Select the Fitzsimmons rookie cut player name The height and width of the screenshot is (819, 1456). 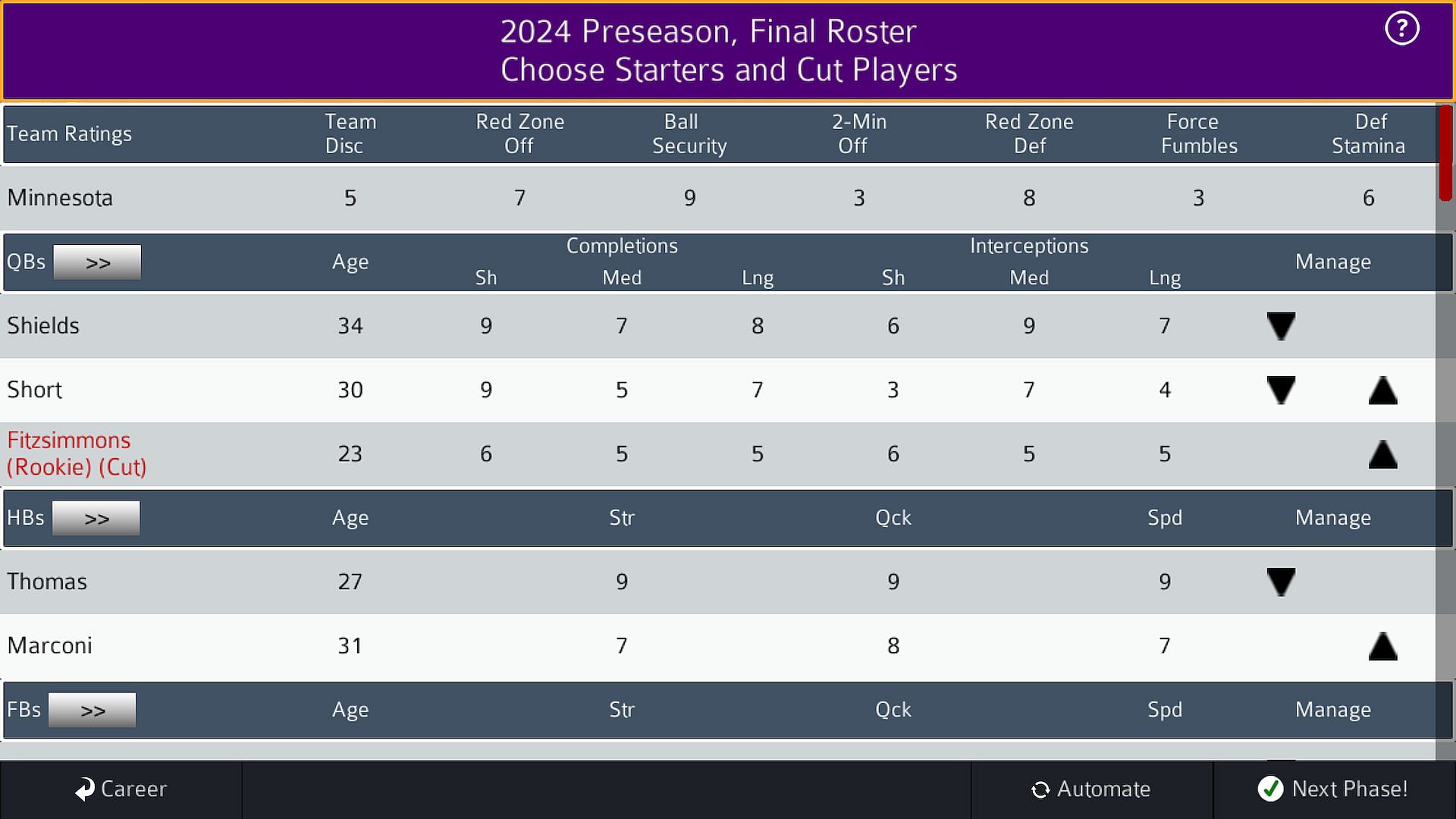pos(77,453)
